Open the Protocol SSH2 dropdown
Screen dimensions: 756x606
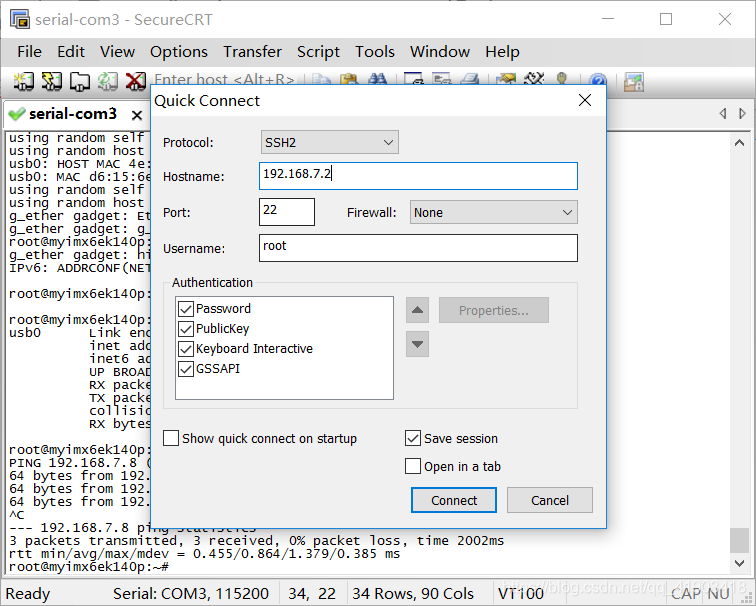[330, 142]
